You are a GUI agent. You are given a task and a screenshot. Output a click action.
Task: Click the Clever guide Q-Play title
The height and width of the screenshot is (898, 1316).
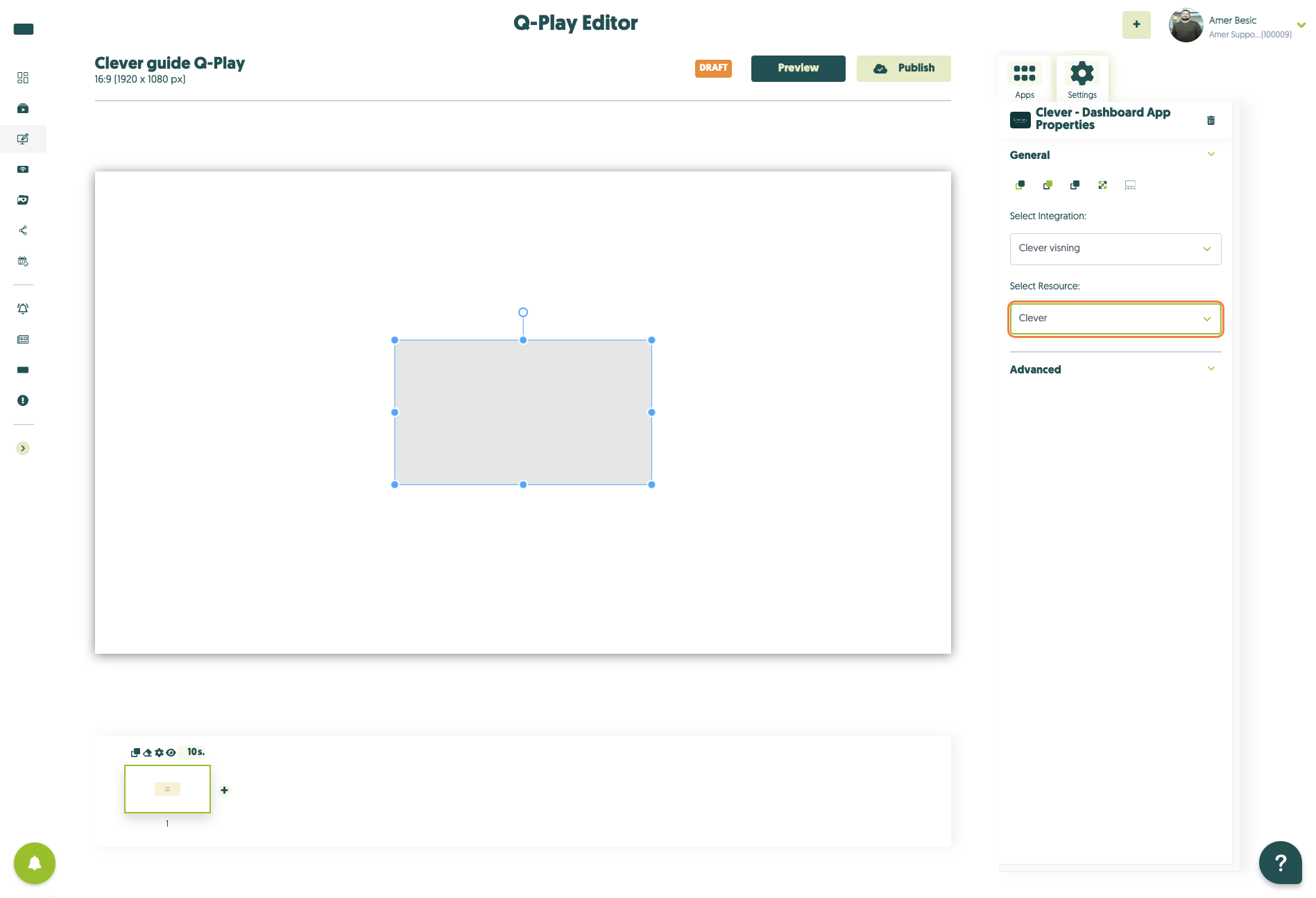point(170,63)
